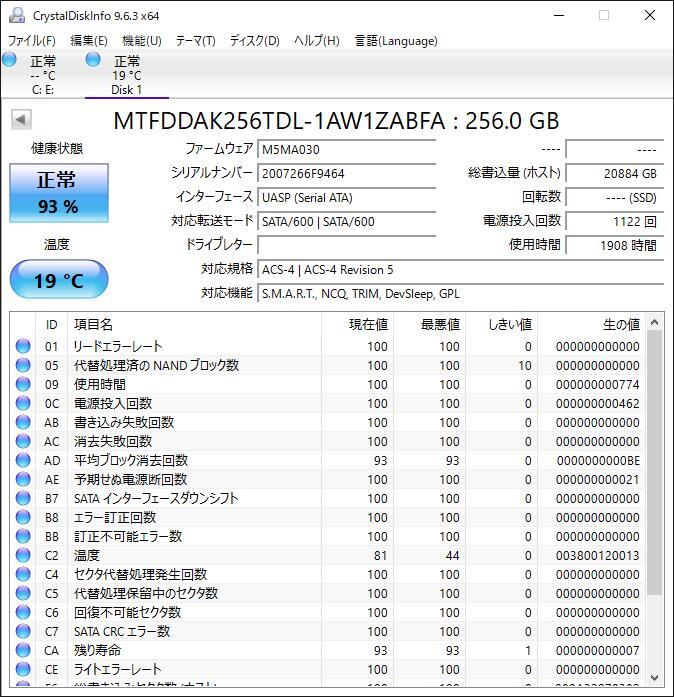The height and width of the screenshot is (697, 674).
Task: Select the 予期せぬ電源断回数 row name
Action: click(130, 479)
